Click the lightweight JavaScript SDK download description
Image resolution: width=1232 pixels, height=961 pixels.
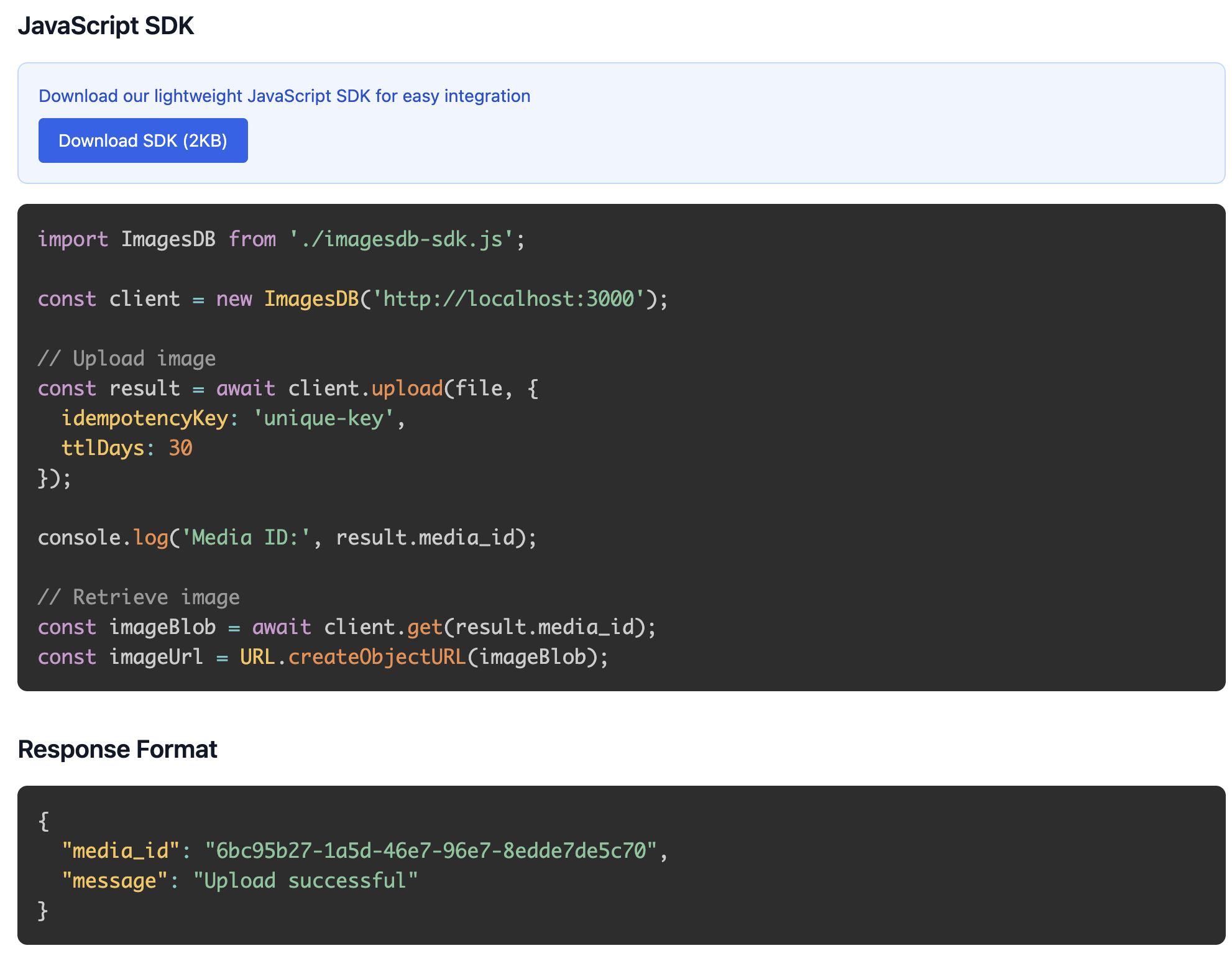click(285, 96)
